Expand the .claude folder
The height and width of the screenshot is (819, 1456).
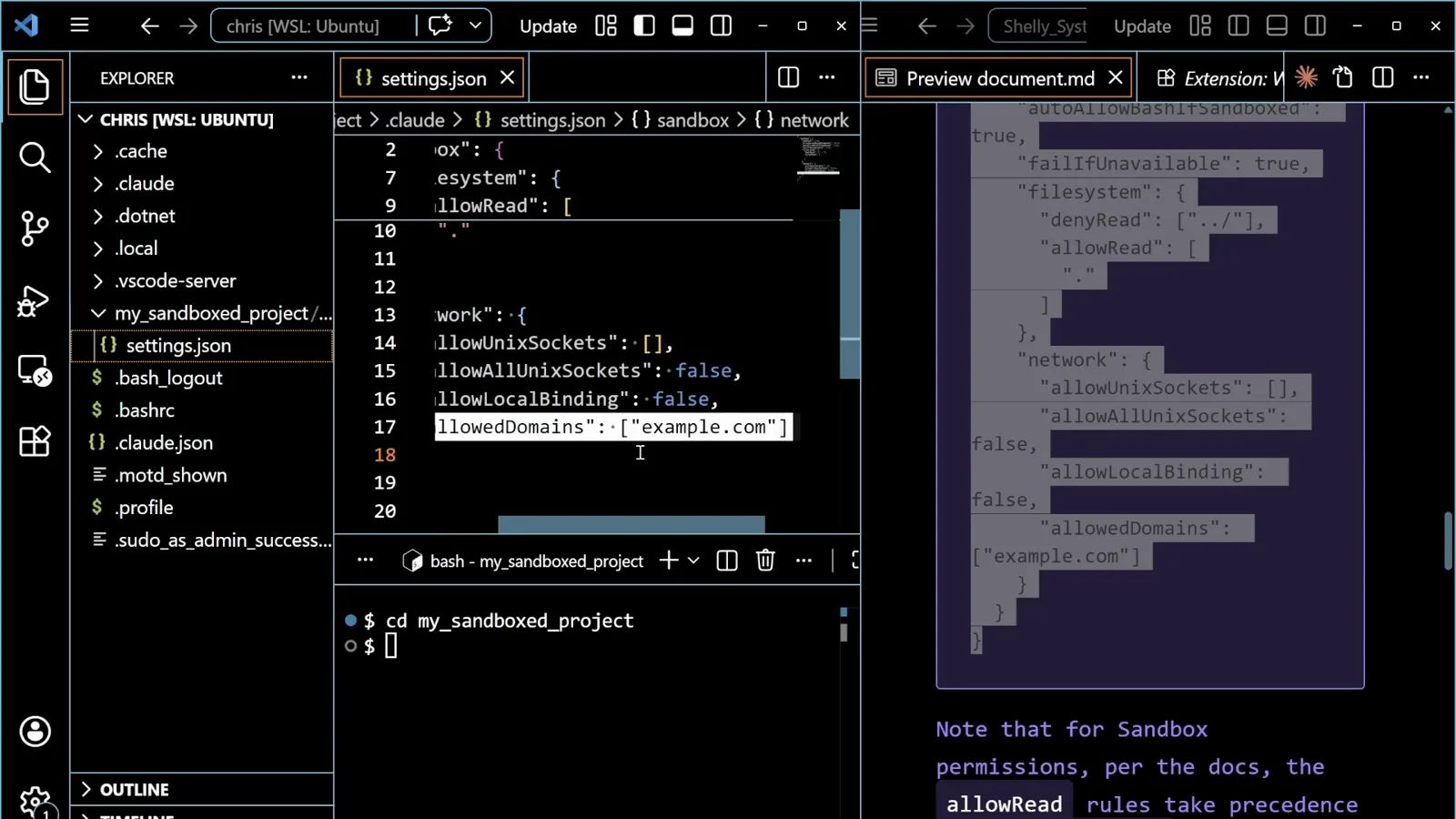tap(202, 184)
